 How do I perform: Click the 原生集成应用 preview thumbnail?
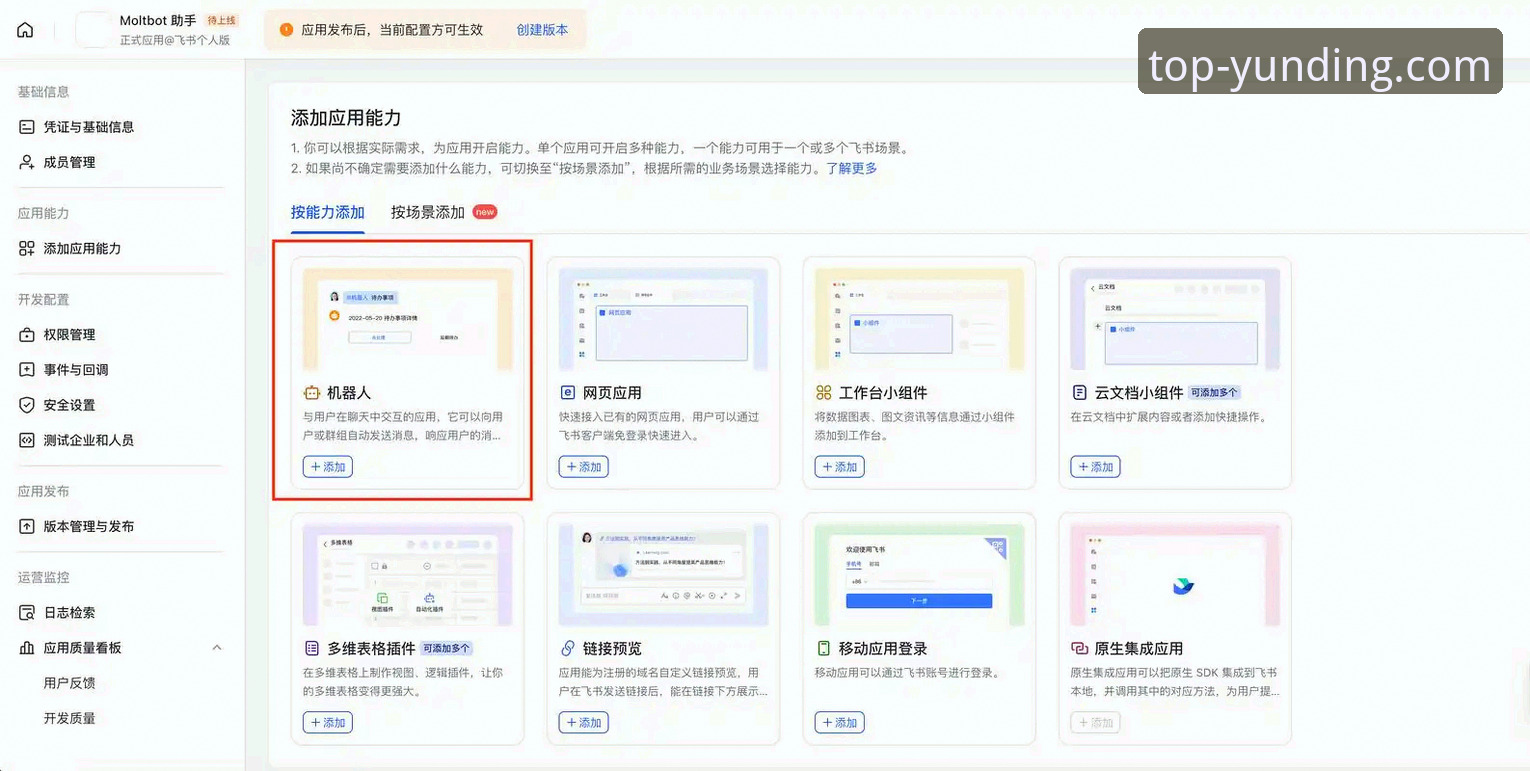click(x=1176, y=575)
